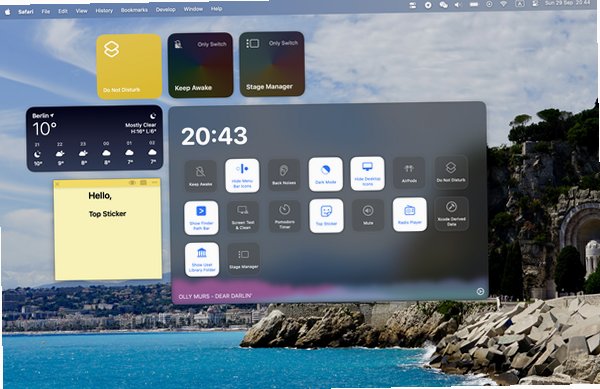
Task: Toggle the AirPods switch tile
Action: (x=409, y=173)
